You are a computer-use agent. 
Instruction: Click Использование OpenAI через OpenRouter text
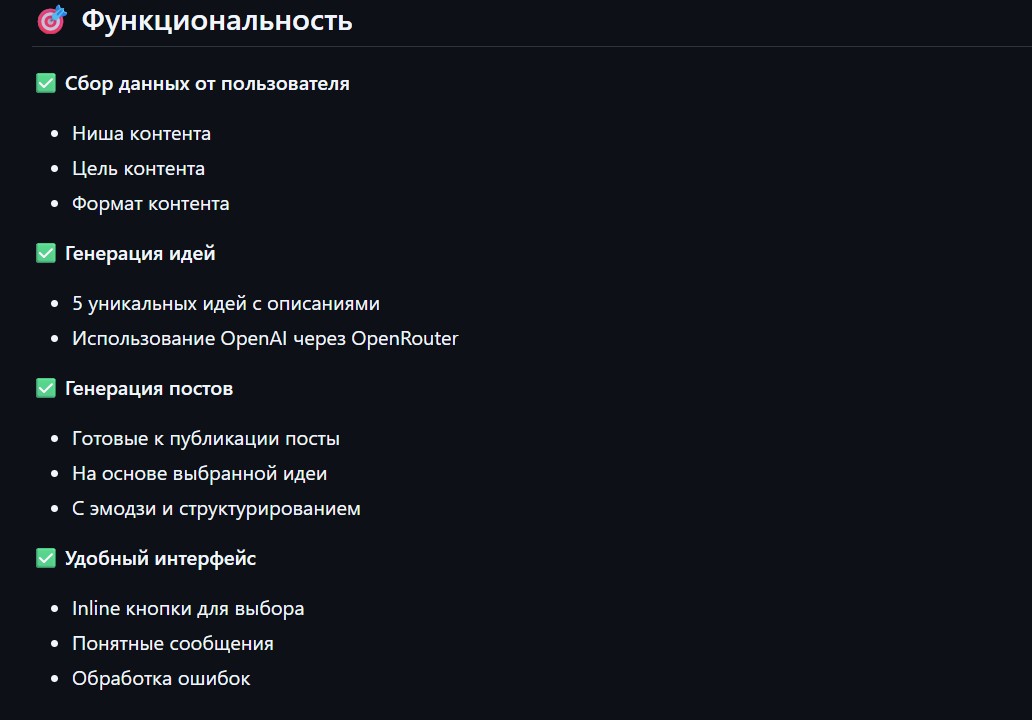click(265, 338)
